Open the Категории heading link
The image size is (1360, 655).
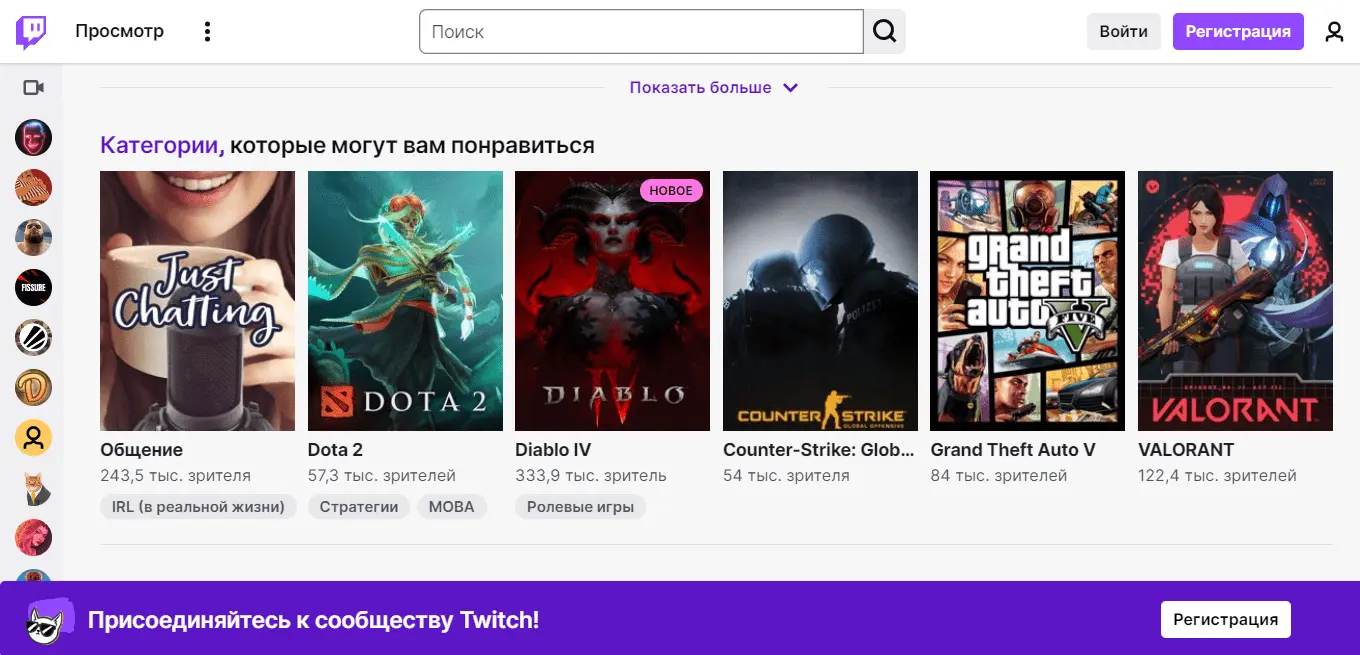pyautogui.click(x=162, y=146)
